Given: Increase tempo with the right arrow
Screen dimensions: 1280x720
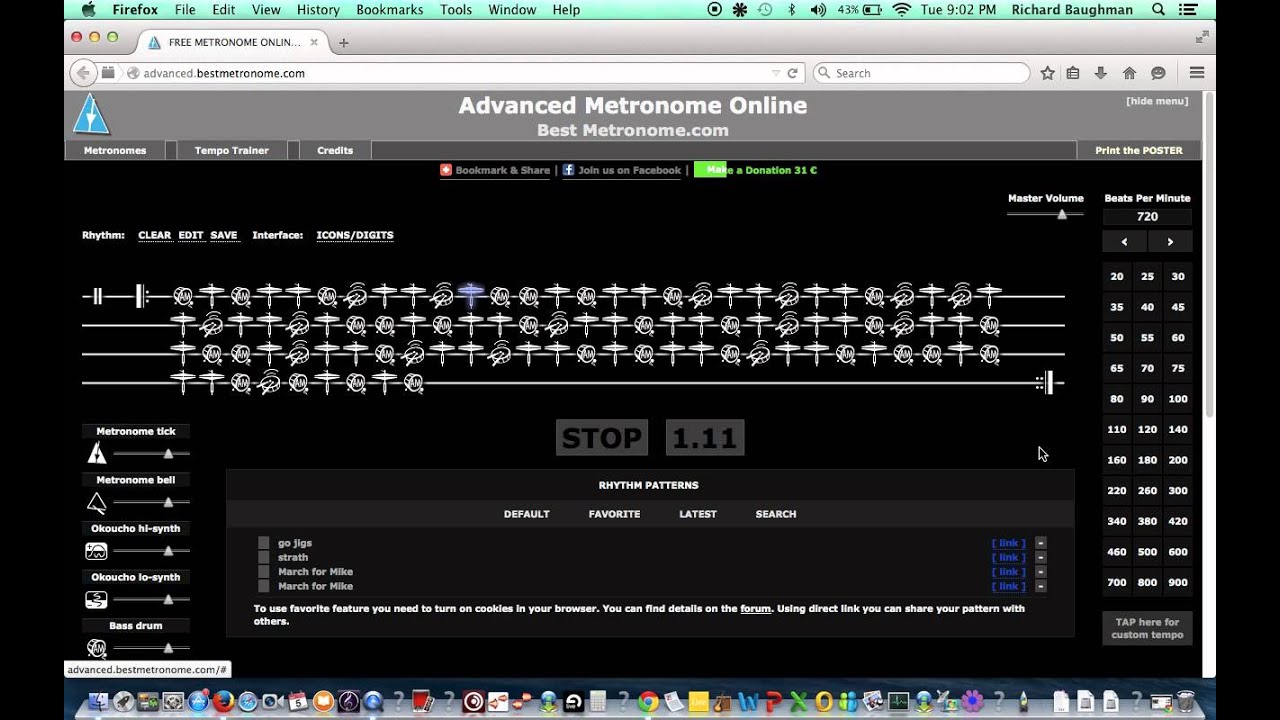Looking at the screenshot, I should [x=1170, y=242].
